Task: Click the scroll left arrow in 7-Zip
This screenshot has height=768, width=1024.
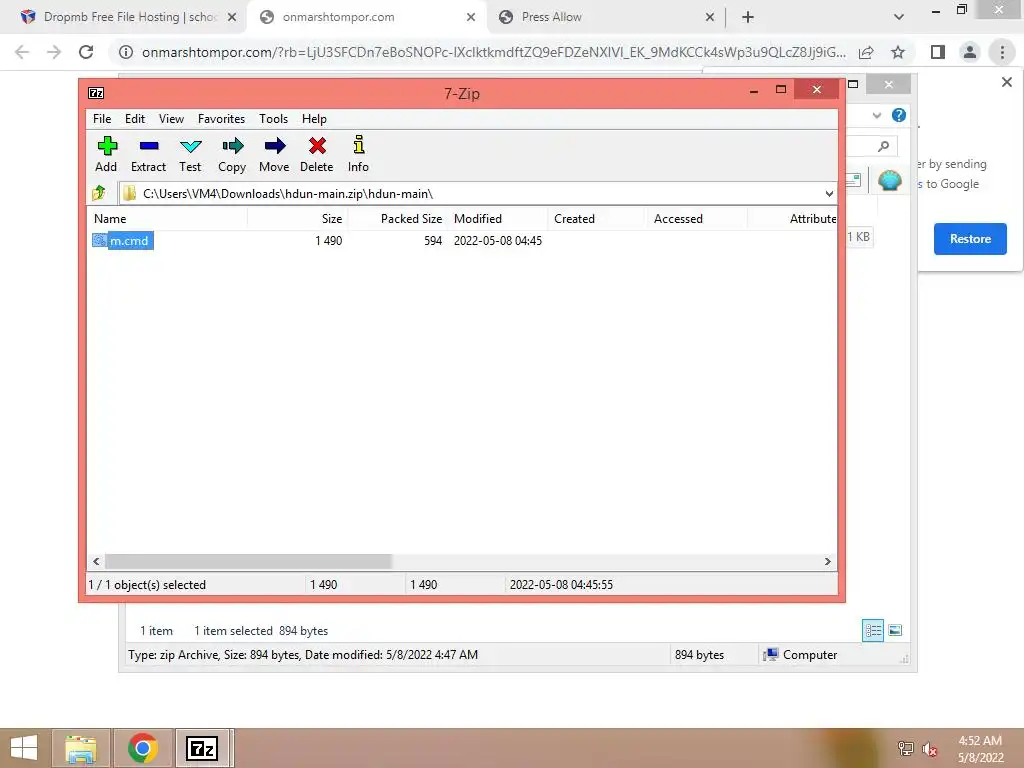Action: 97,561
